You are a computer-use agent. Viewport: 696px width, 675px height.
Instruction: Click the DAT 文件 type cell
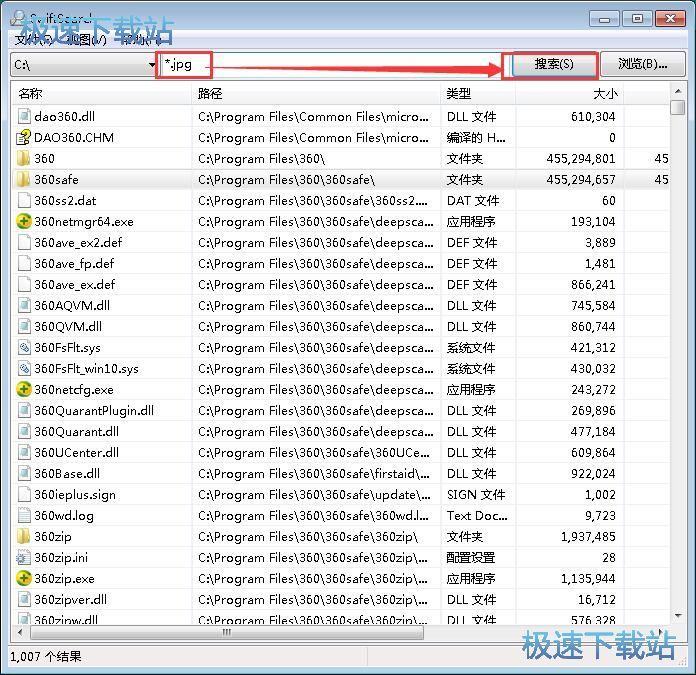(473, 201)
